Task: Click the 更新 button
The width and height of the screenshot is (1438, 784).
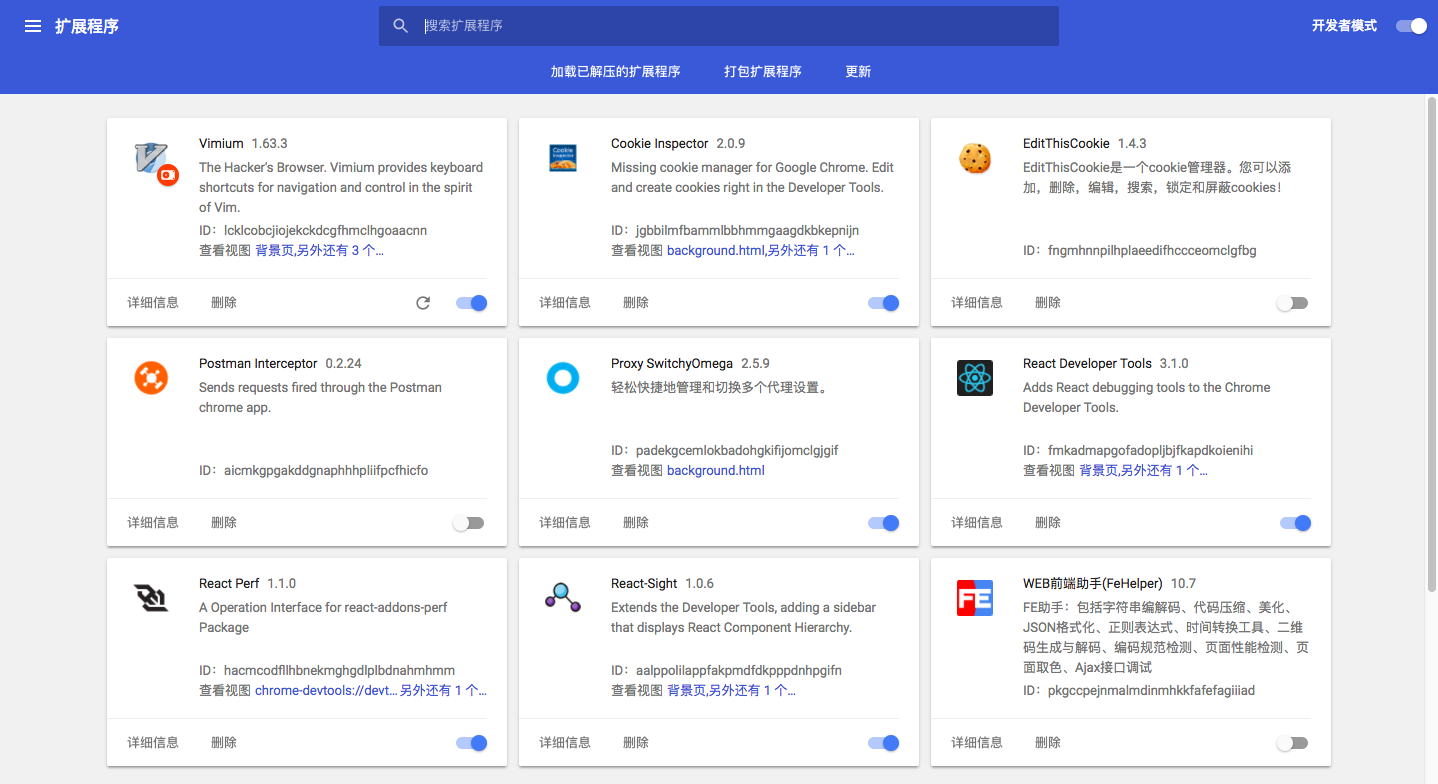Action: (858, 72)
